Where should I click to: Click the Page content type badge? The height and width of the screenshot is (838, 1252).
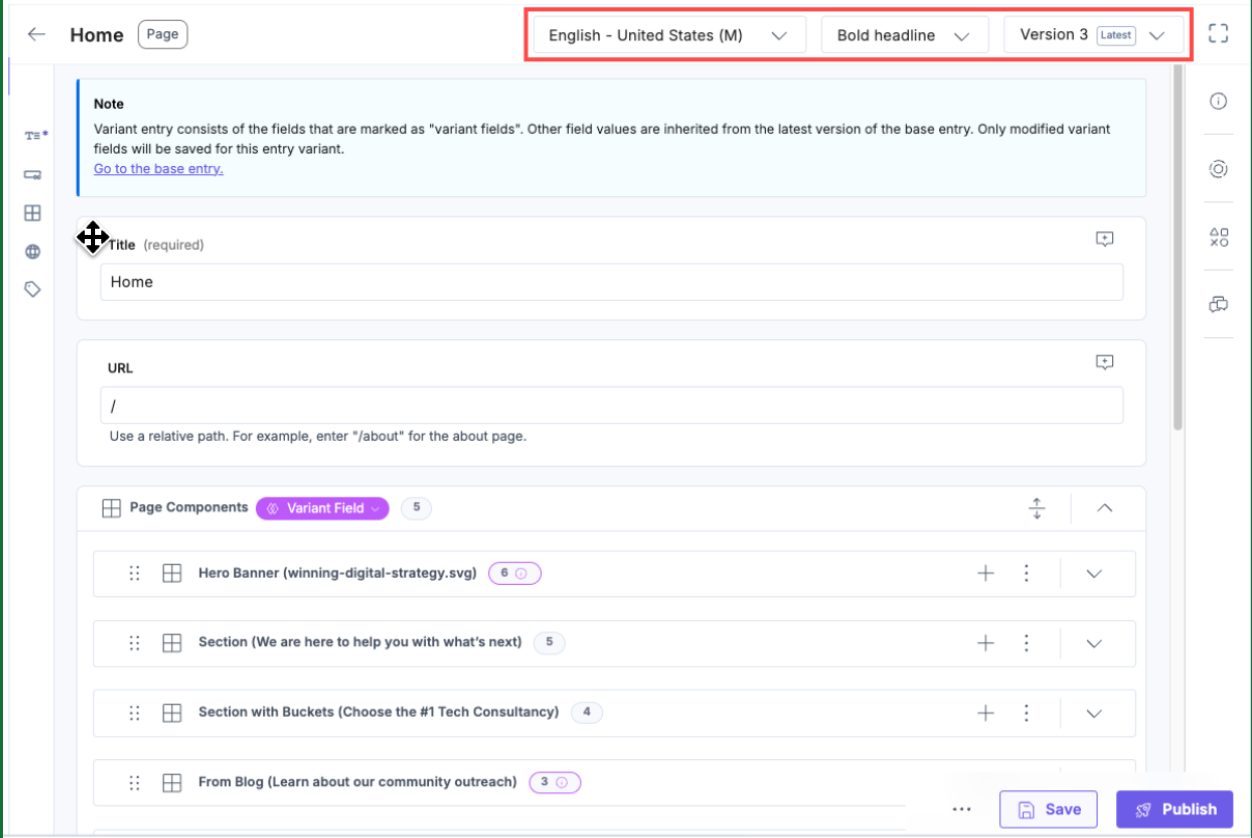(x=162, y=34)
